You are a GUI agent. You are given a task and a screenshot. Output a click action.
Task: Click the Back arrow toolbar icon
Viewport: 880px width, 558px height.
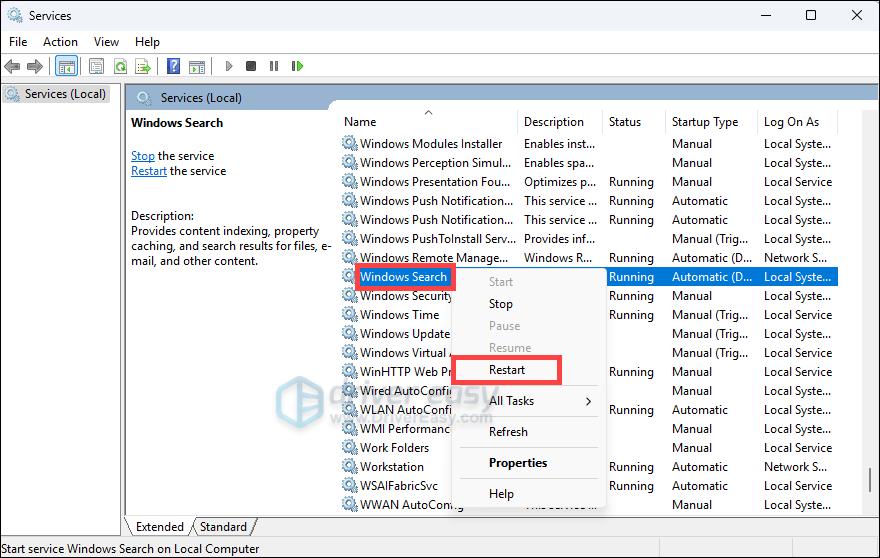click(12, 66)
